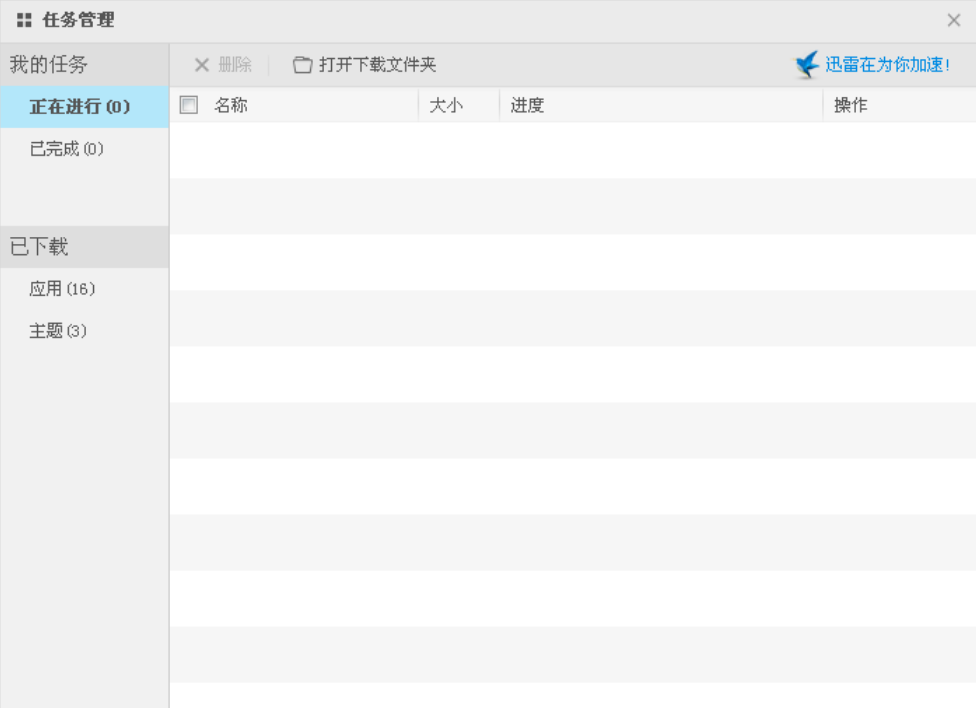976x708 pixels.
Task: Click the delete X icon in toolbar
Action: click(x=202, y=65)
